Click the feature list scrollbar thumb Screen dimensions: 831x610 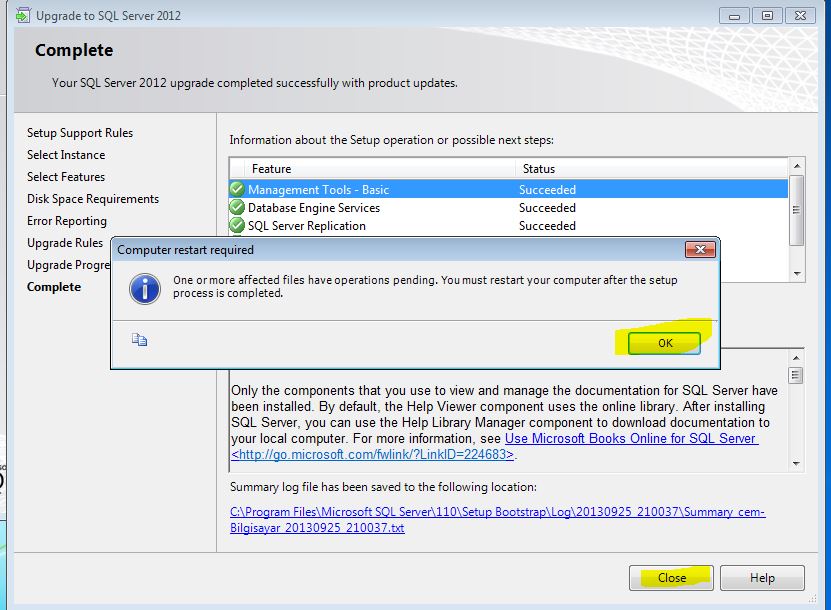796,210
